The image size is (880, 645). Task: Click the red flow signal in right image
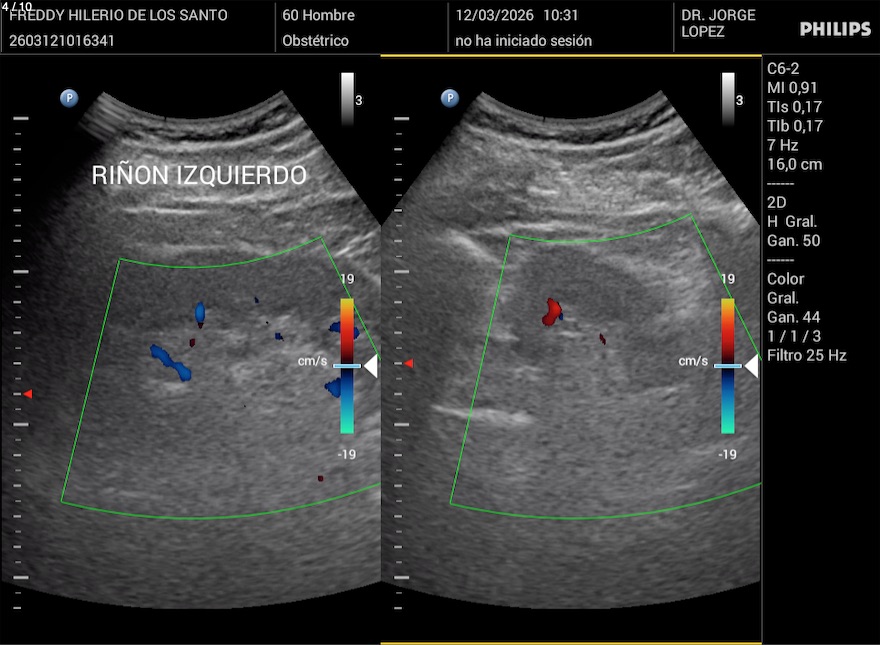point(552,311)
